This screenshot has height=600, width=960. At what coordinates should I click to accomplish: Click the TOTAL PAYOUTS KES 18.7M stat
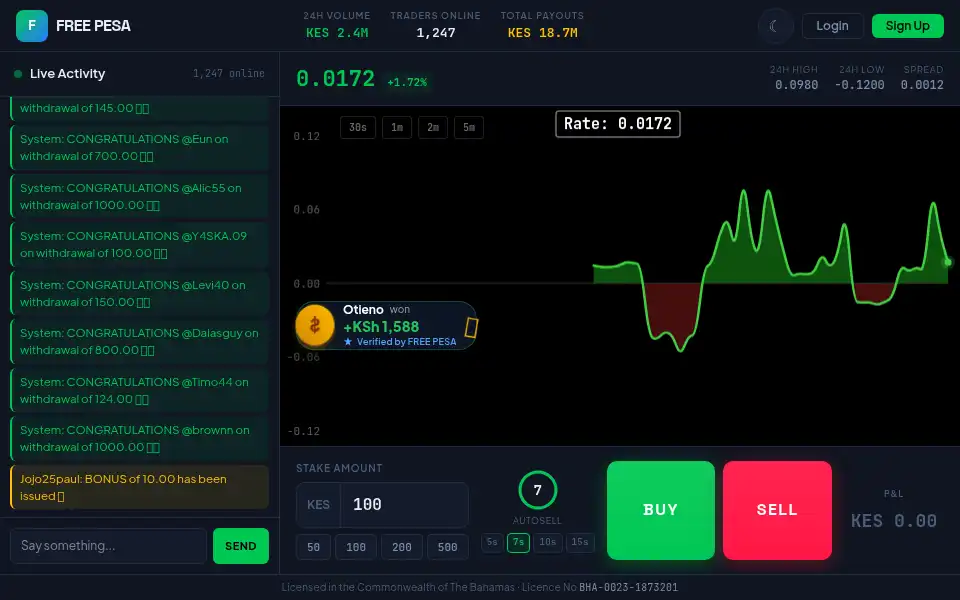[542, 25]
